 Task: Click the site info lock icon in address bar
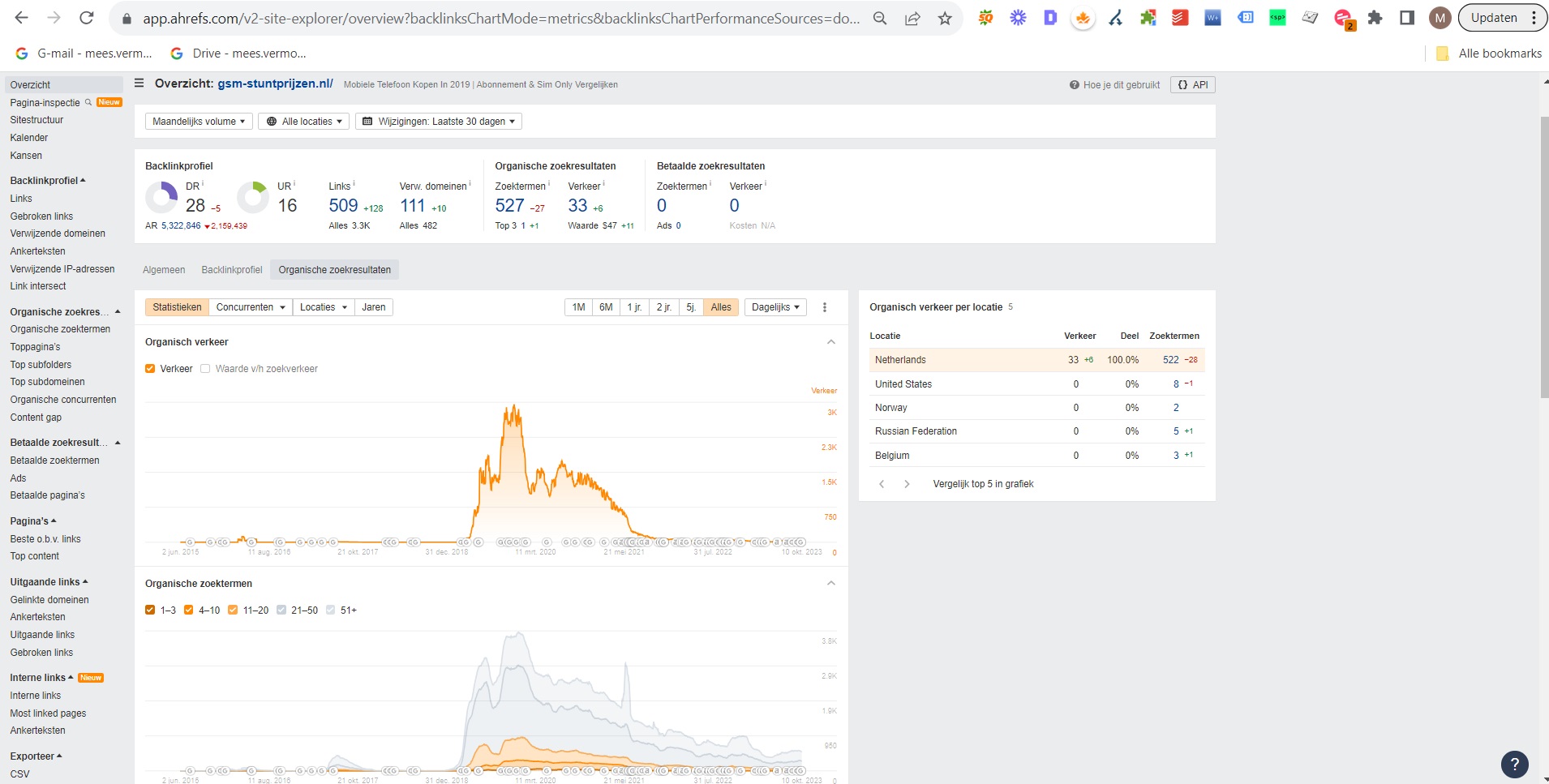(126, 19)
